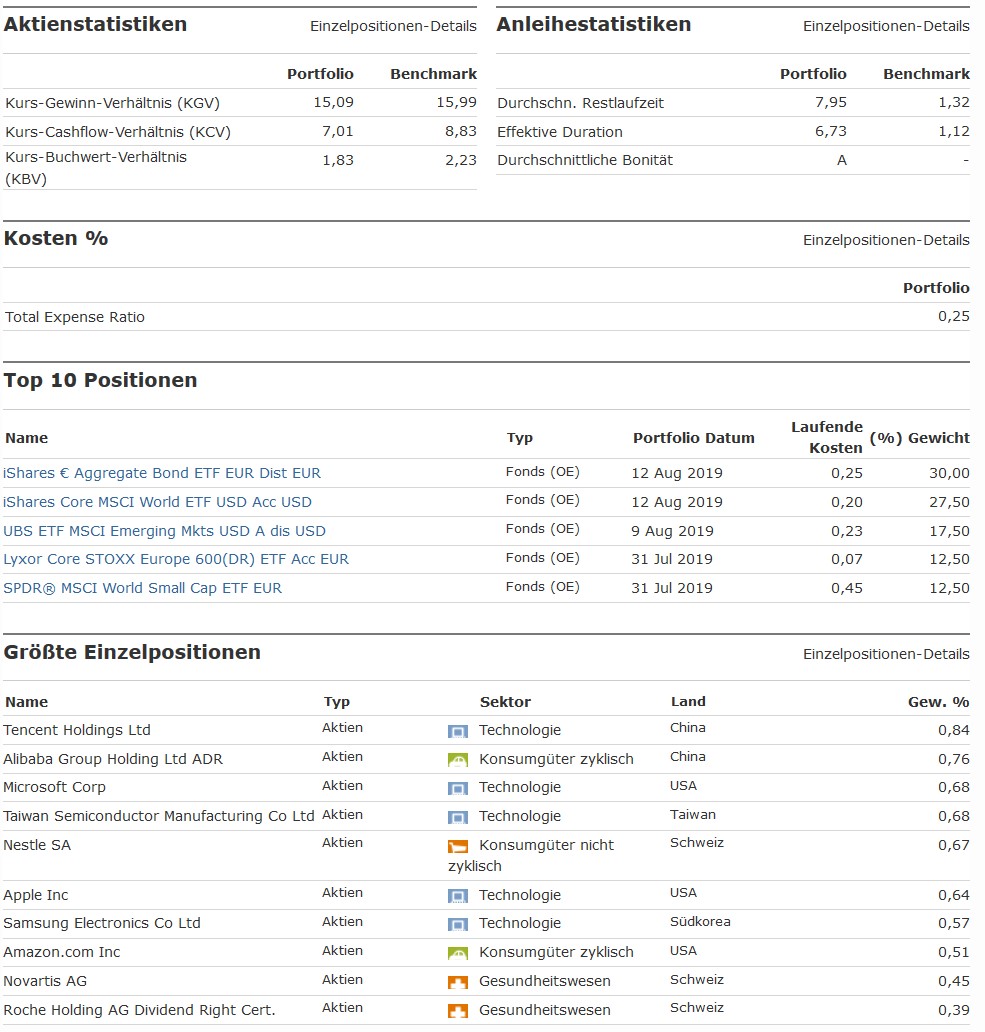Click Durchschn. Restlaufzeit label
The width and height of the screenshot is (985, 1032).
(580, 103)
